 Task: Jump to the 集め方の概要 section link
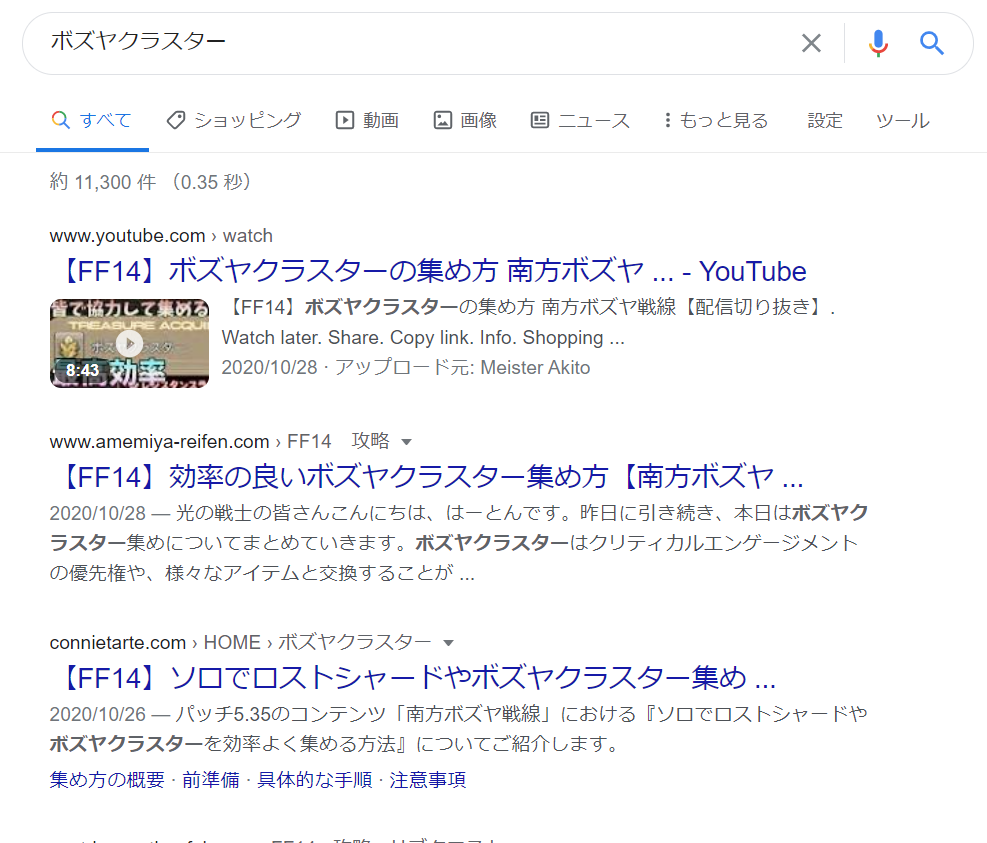point(107,779)
